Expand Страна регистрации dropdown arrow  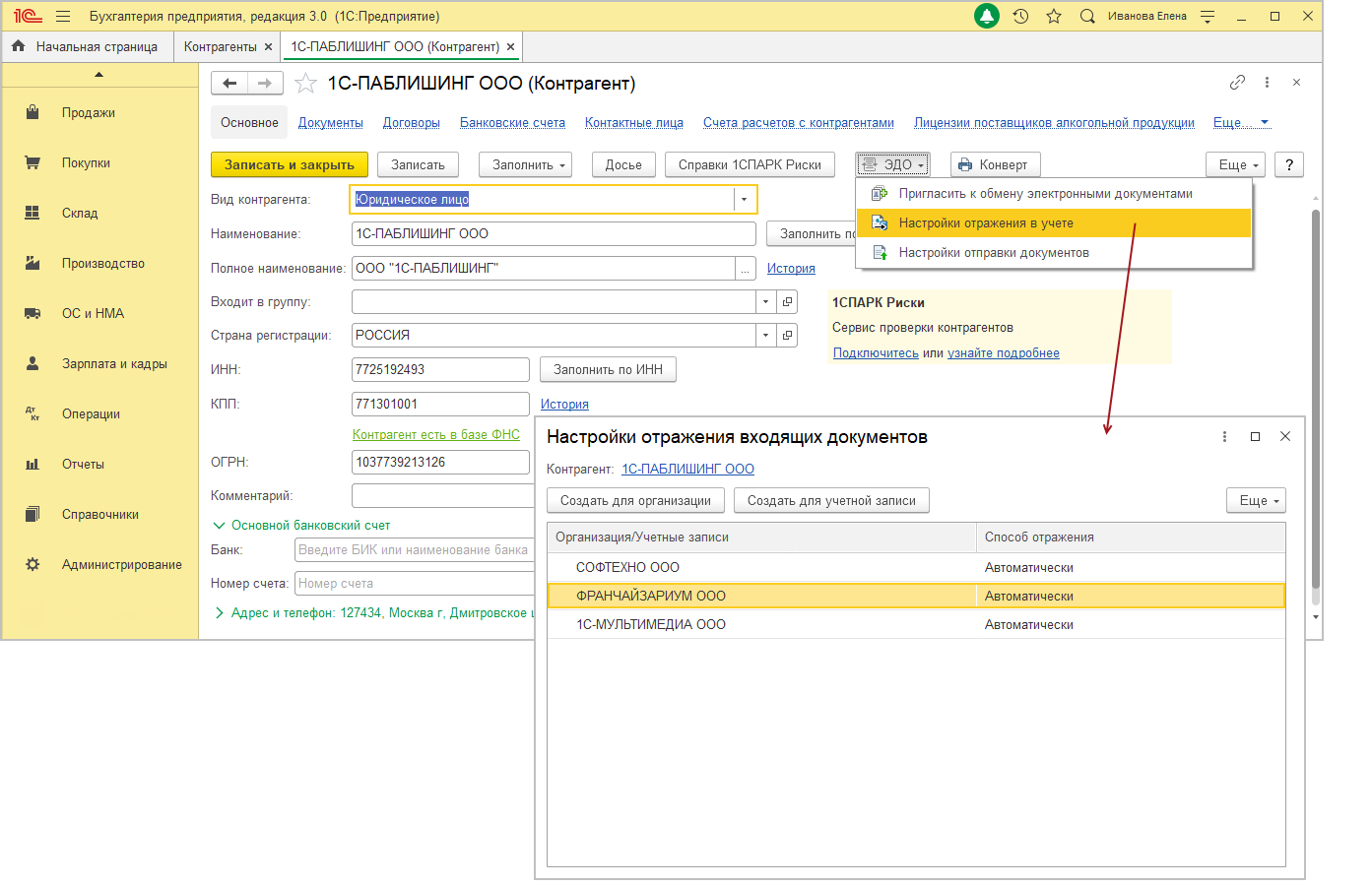765,336
